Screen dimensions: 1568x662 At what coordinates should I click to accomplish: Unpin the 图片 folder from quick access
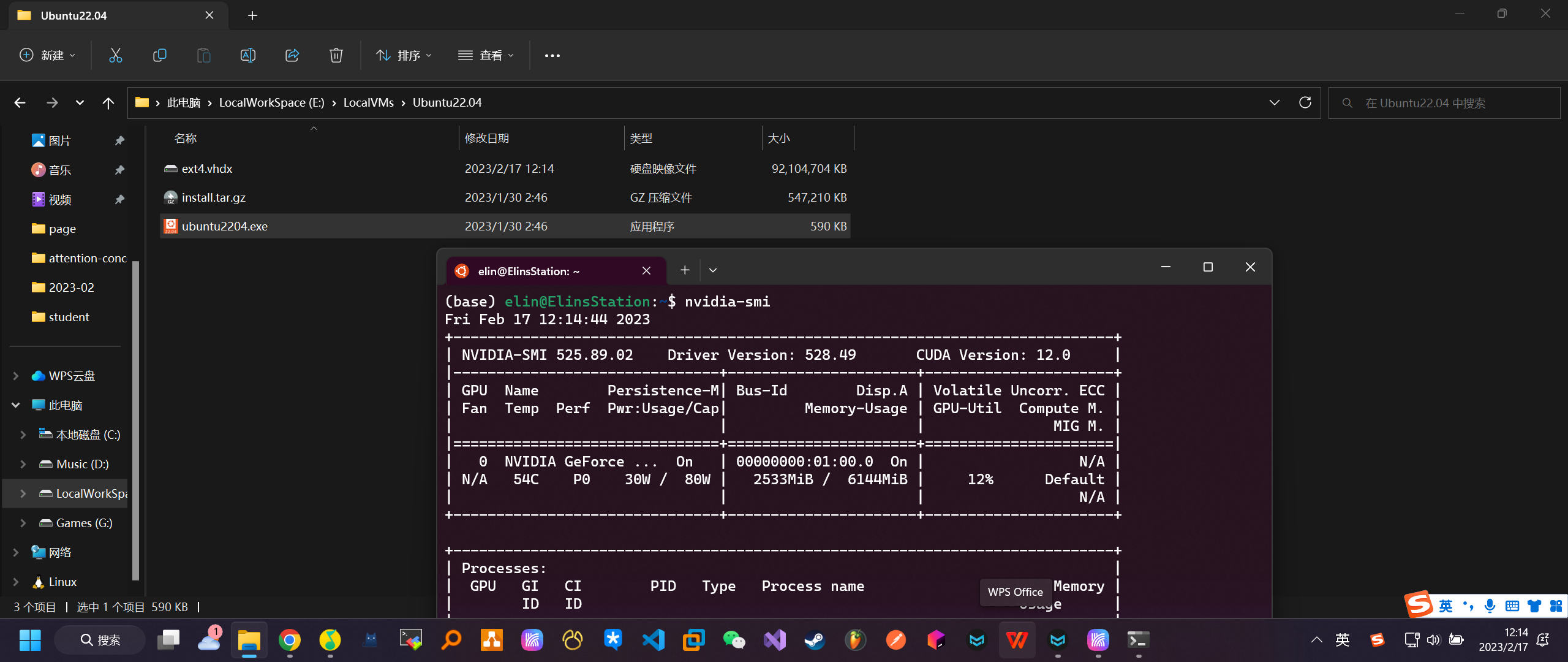(x=119, y=140)
